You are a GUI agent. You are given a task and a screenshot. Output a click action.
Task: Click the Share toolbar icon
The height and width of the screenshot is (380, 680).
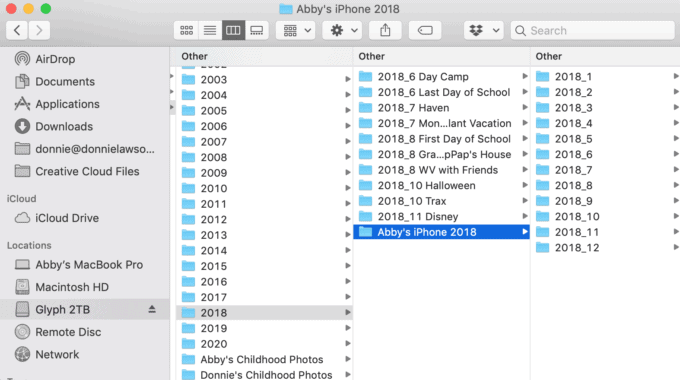(x=385, y=30)
